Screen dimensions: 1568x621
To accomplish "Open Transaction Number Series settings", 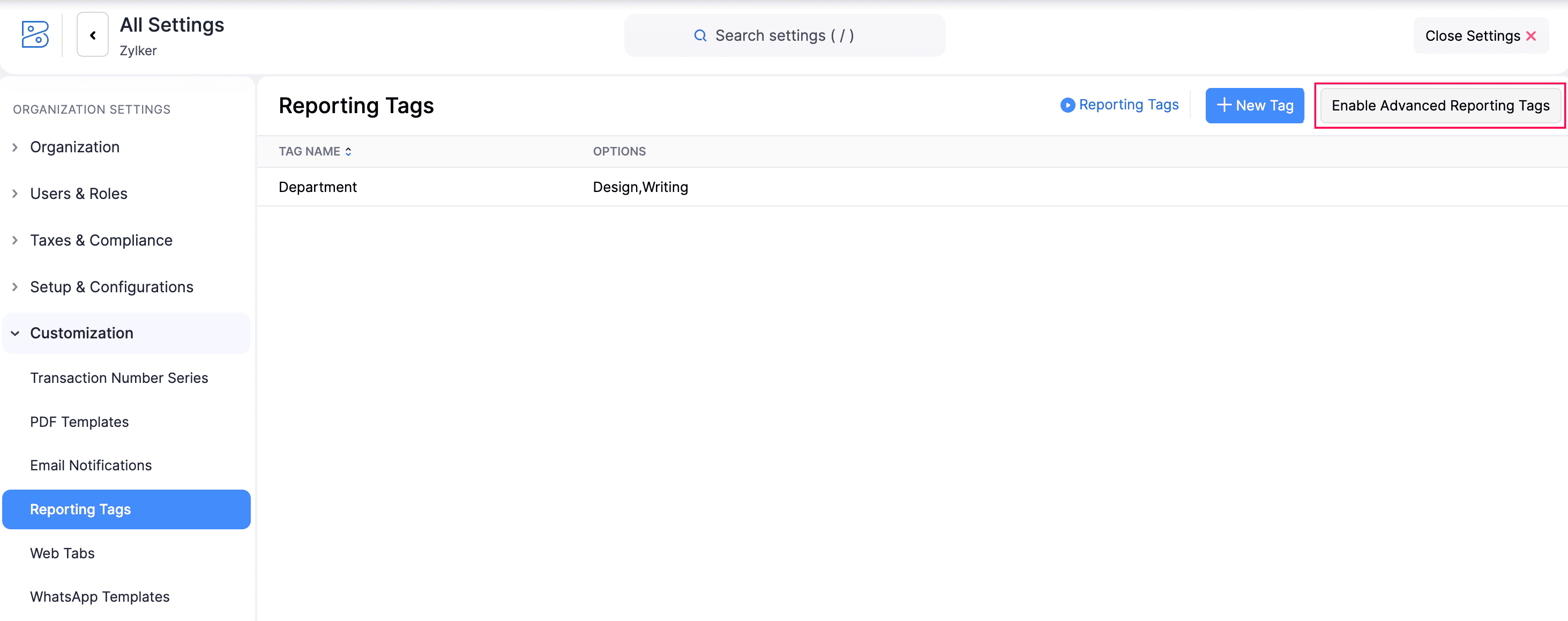I will pos(120,378).
